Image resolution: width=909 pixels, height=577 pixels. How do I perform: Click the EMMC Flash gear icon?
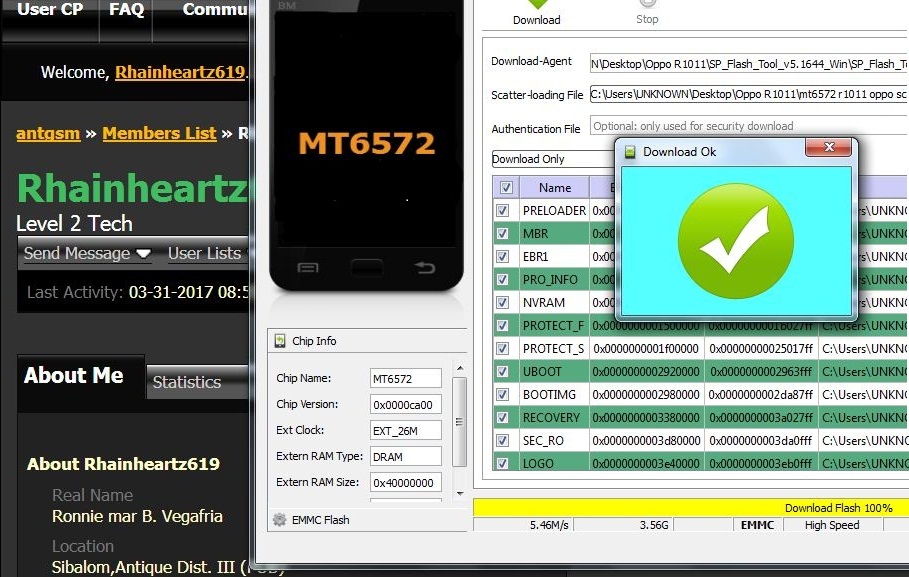coord(279,520)
